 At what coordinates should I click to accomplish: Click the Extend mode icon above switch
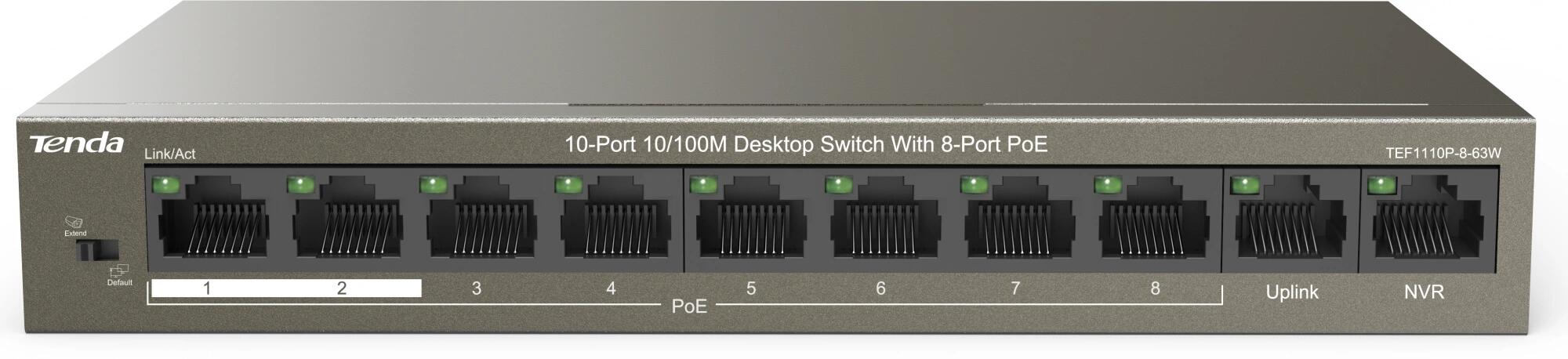pos(75,222)
